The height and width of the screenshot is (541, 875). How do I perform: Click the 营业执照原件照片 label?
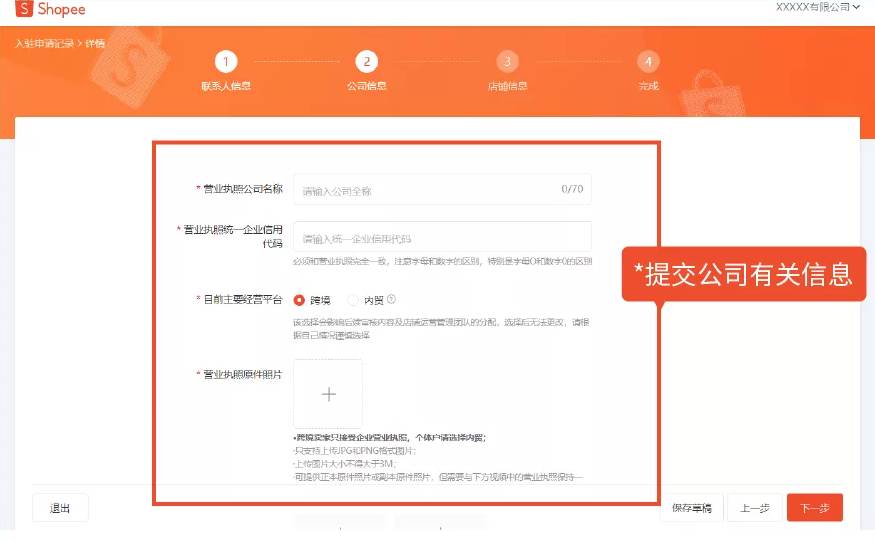(x=242, y=374)
